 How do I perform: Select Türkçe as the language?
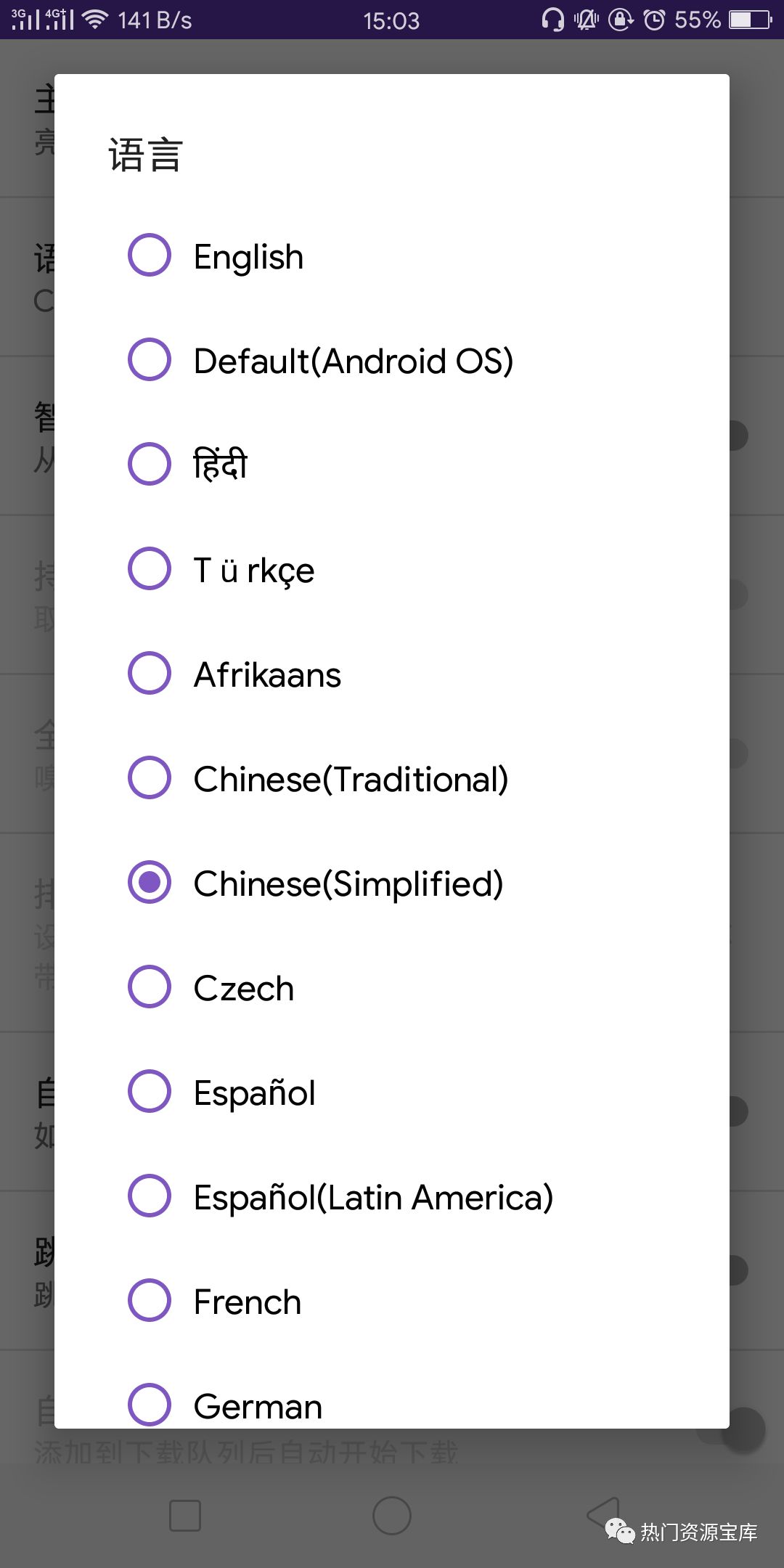[x=253, y=570]
